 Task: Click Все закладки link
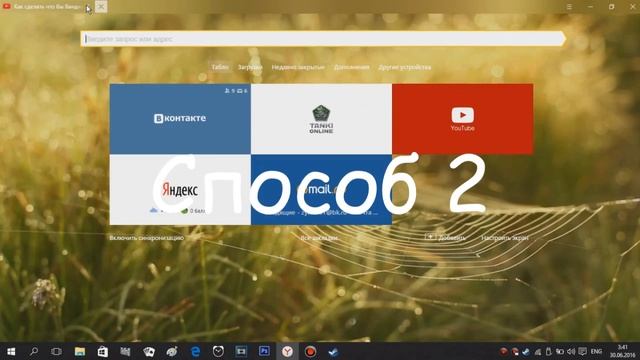(319, 238)
